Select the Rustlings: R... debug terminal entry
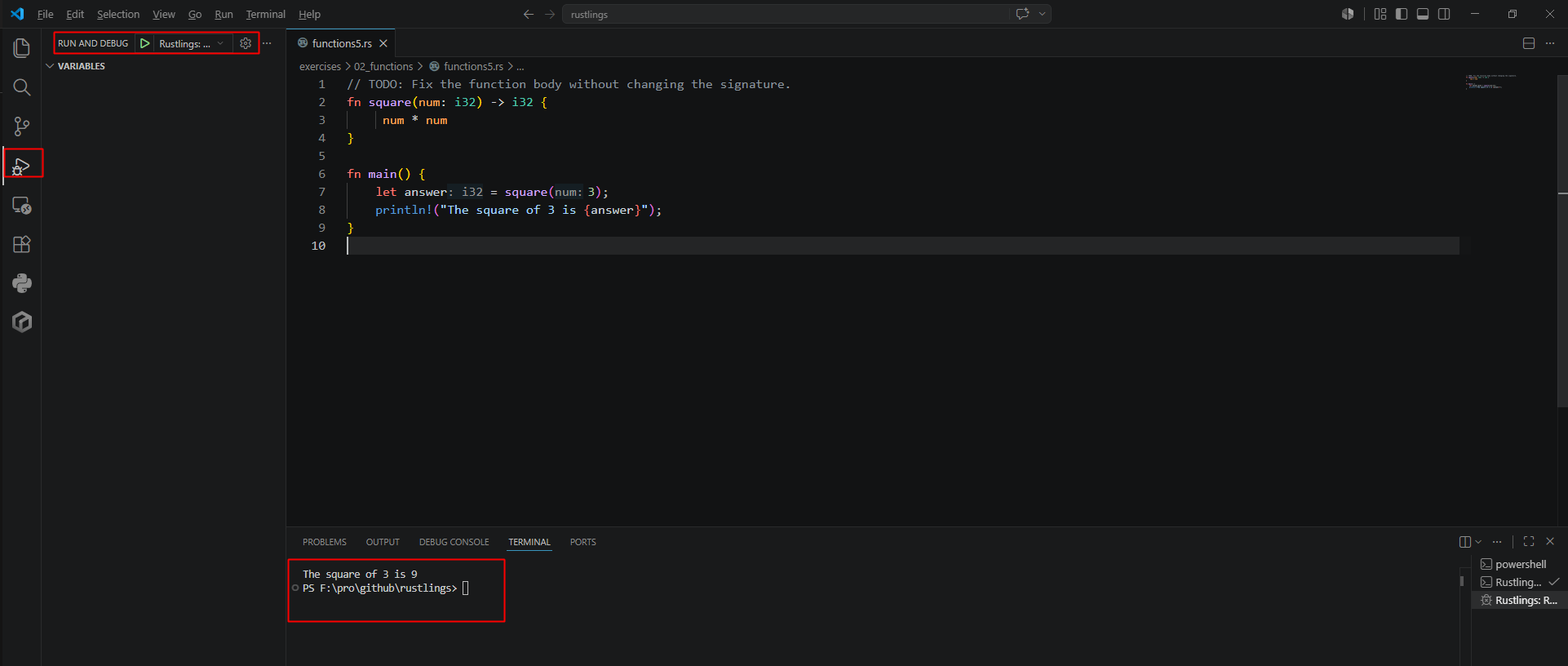 tap(1519, 600)
